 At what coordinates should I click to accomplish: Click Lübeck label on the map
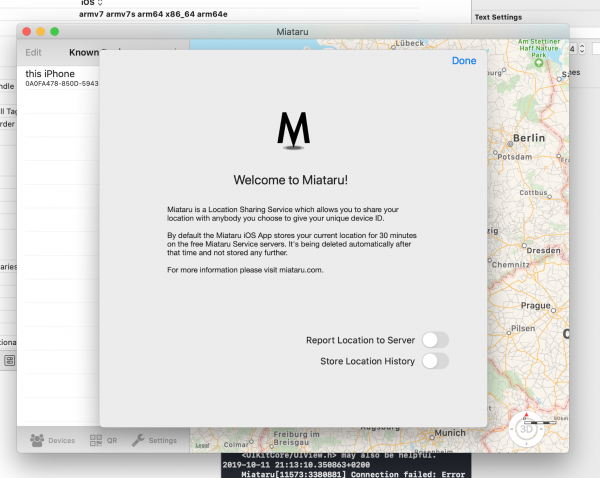click(x=409, y=43)
